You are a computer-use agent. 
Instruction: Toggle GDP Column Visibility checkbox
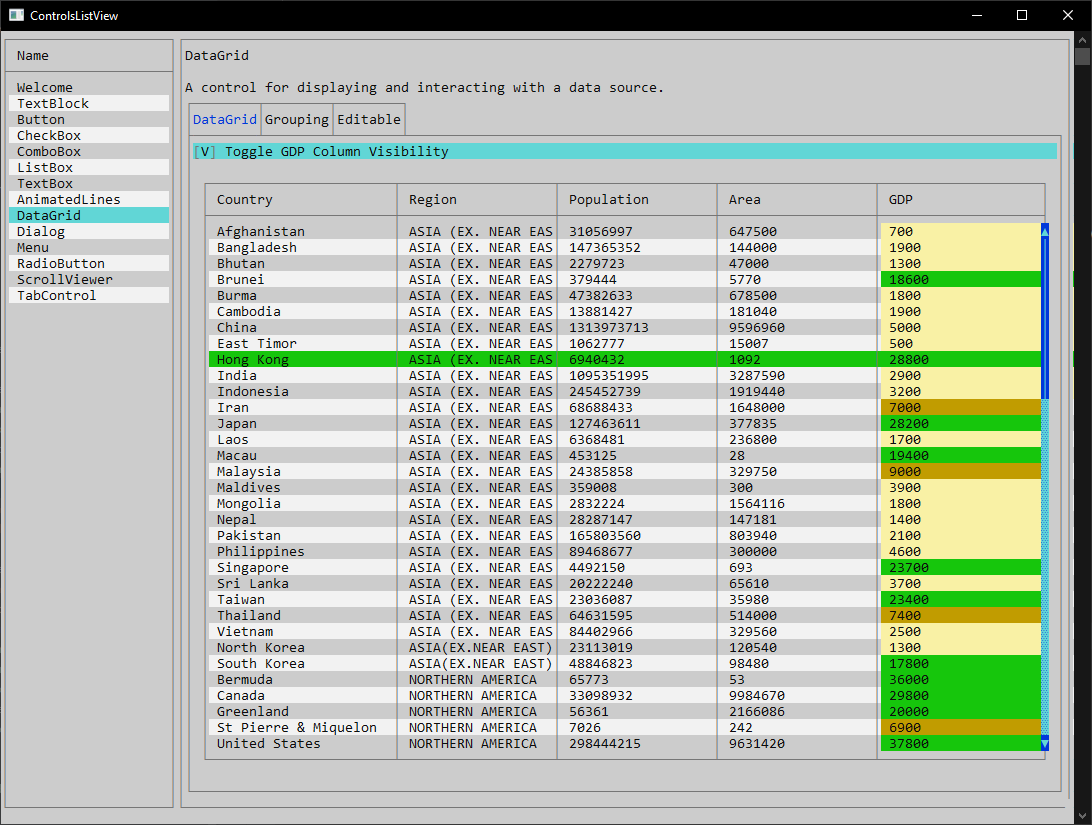(204, 152)
